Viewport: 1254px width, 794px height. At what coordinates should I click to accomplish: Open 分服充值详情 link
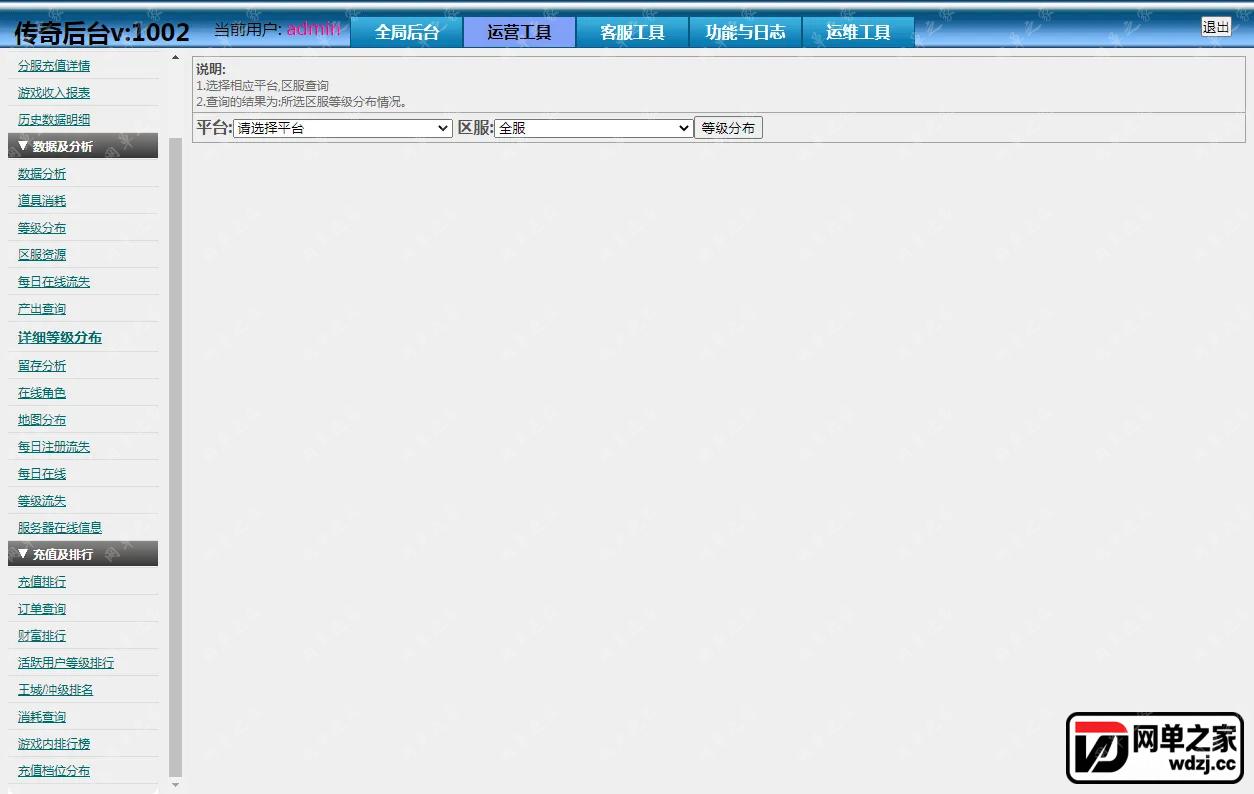click(54, 66)
